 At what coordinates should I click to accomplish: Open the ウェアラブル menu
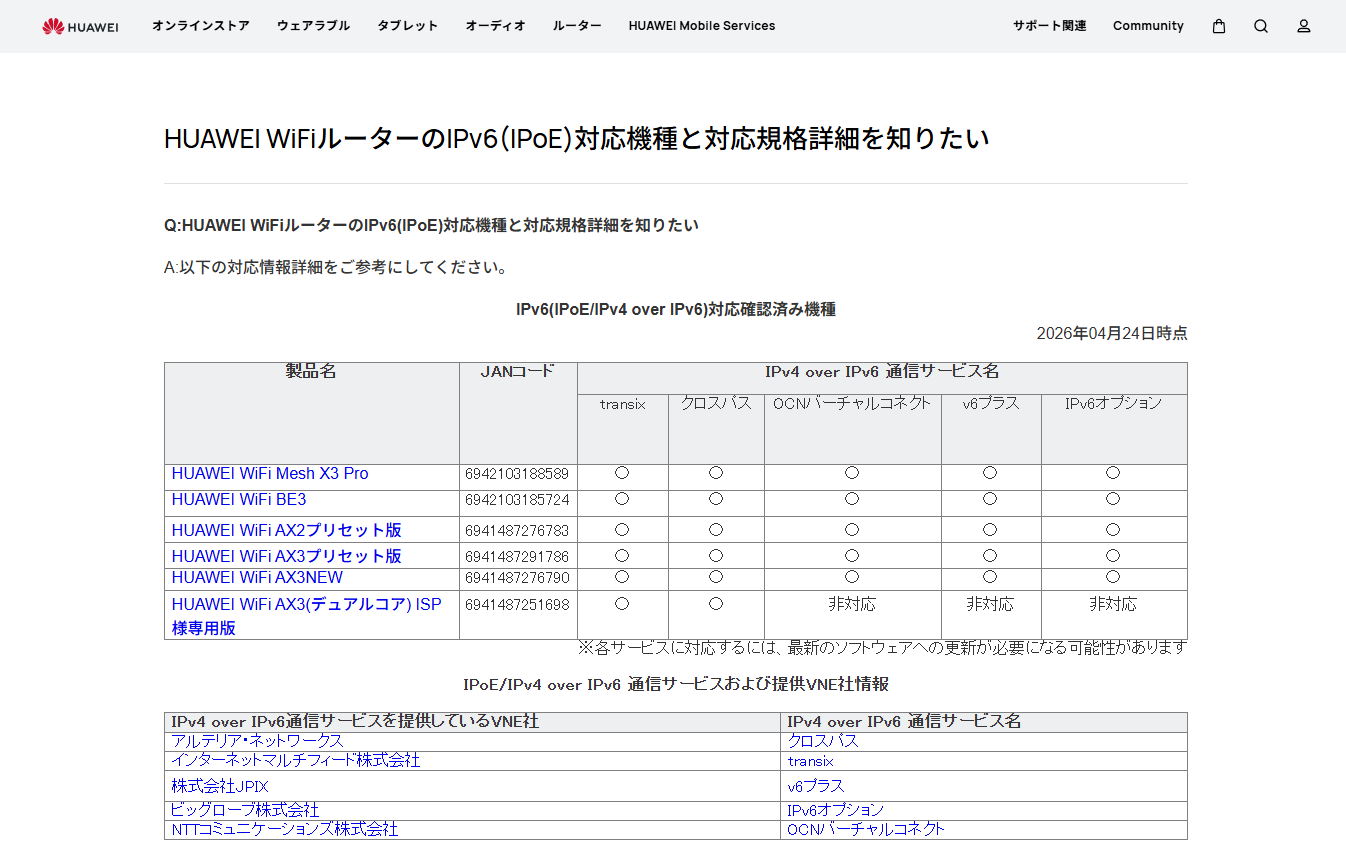(x=314, y=26)
